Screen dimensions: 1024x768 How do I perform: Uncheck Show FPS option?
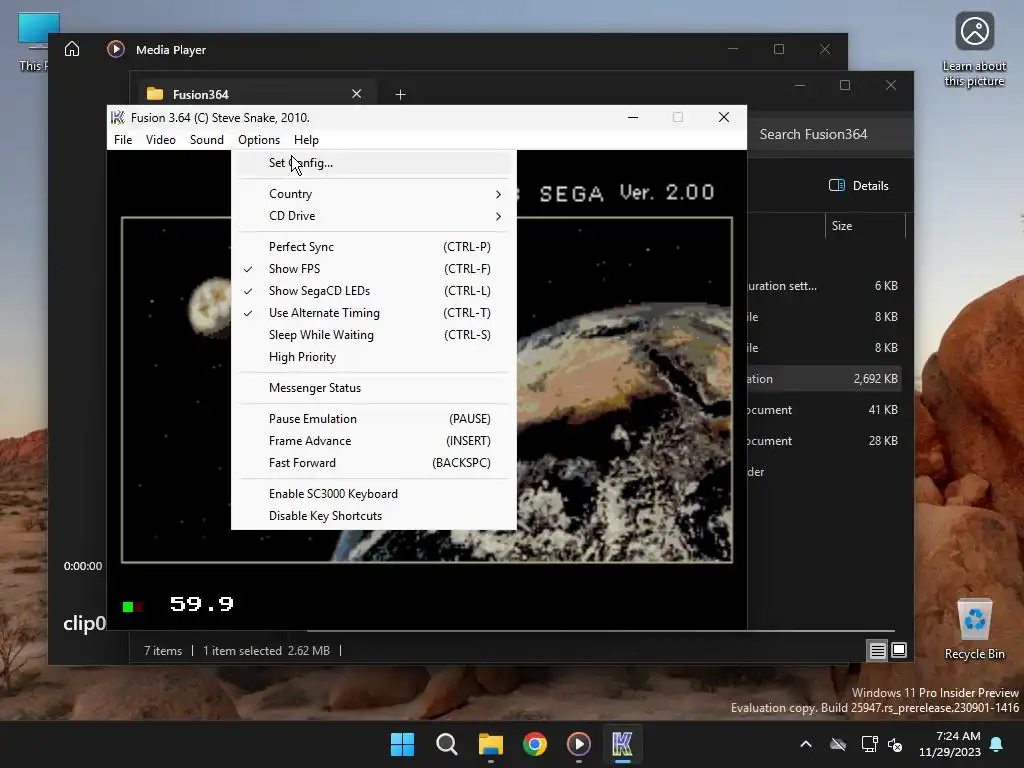coord(374,269)
